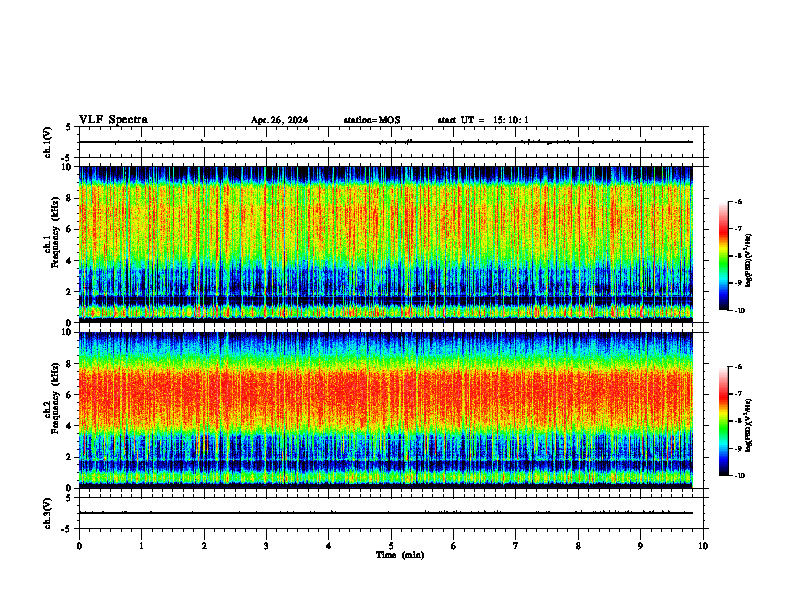The width and height of the screenshot is (792, 612).
Task: Click the ch.3 voltage waveform trace
Action: [385, 513]
